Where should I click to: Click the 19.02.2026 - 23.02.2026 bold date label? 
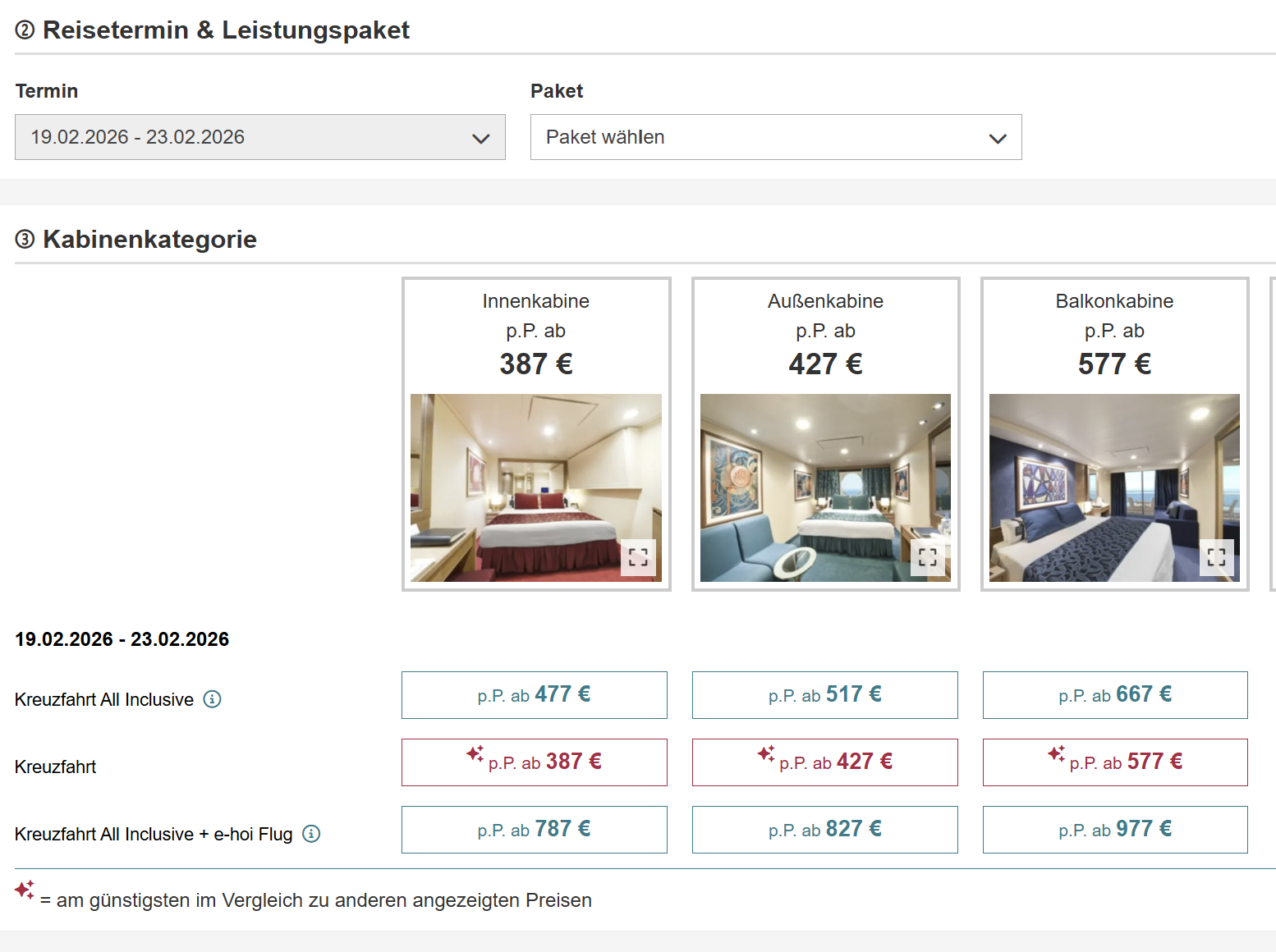coord(122,639)
